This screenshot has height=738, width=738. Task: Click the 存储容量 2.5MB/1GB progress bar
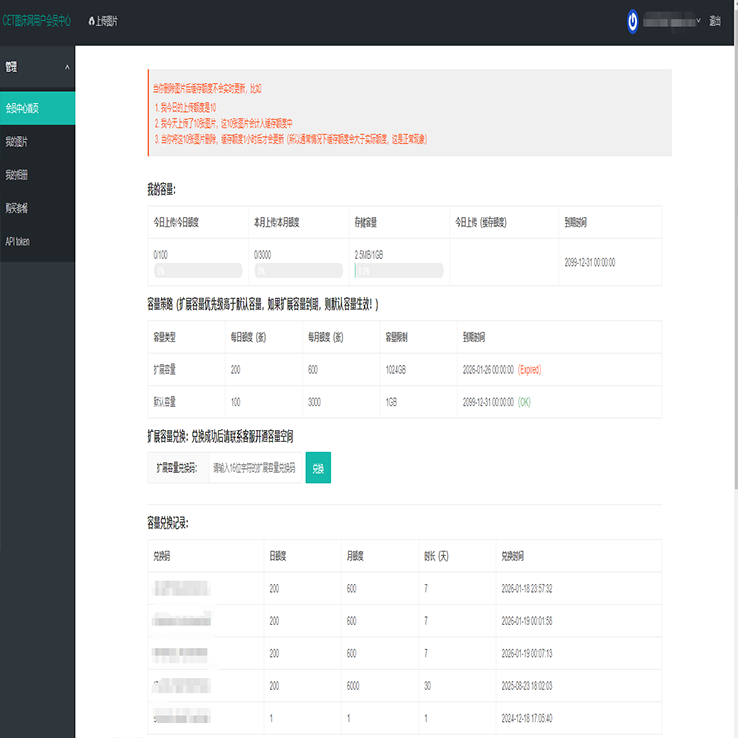[398, 270]
